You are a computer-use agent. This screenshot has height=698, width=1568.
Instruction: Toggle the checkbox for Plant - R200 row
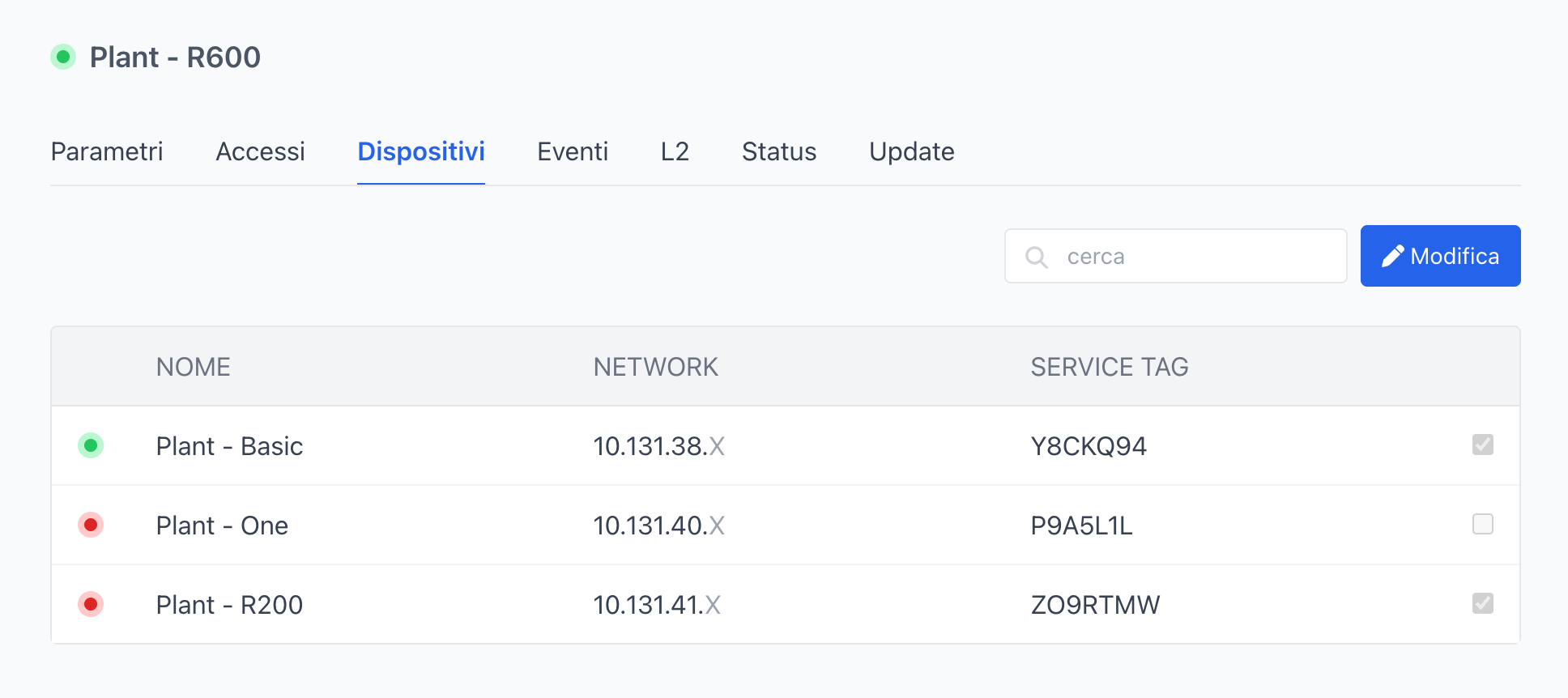tap(1482, 603)
